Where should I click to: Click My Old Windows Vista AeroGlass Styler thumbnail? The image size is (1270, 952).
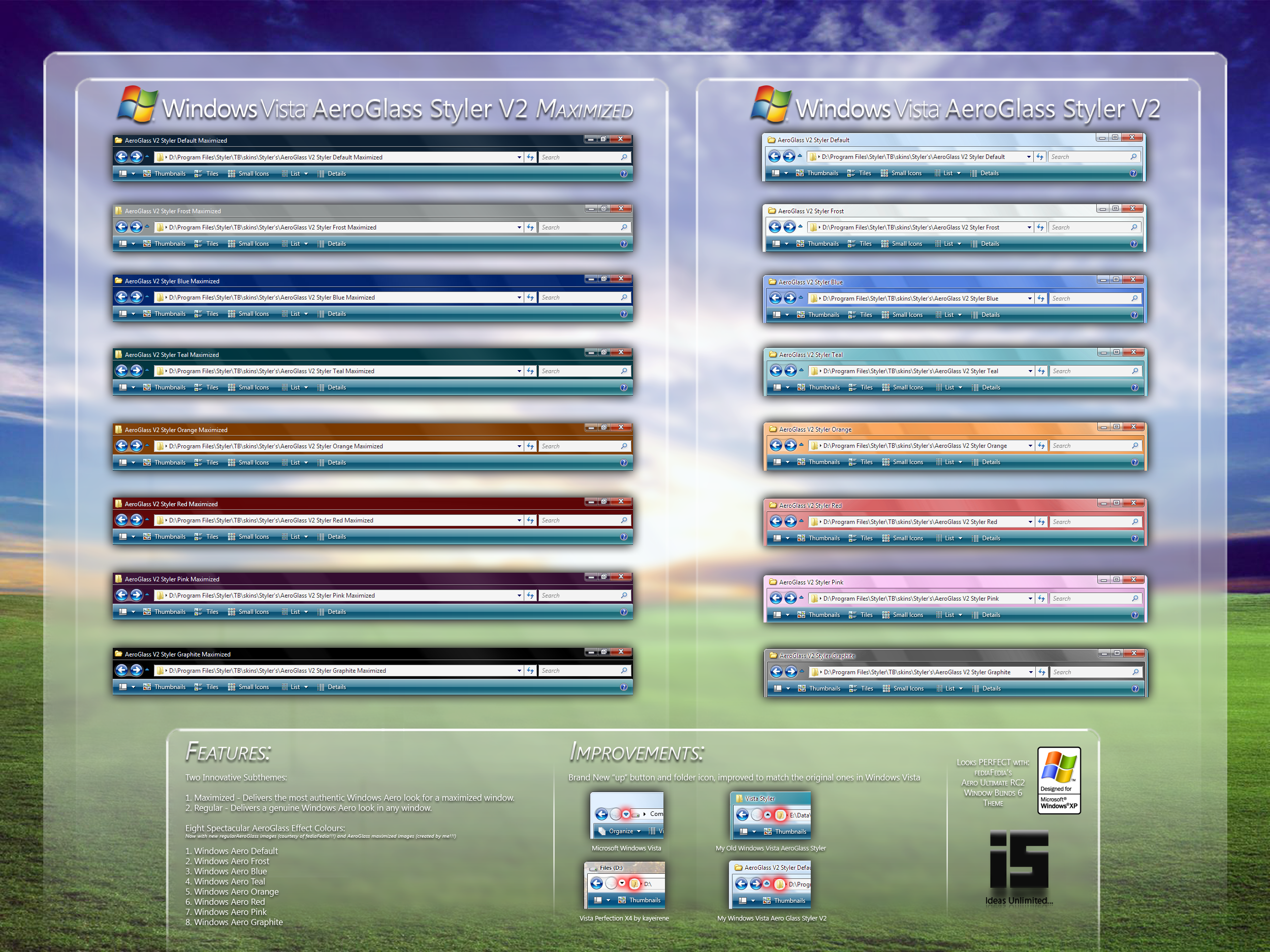[771, 815]
